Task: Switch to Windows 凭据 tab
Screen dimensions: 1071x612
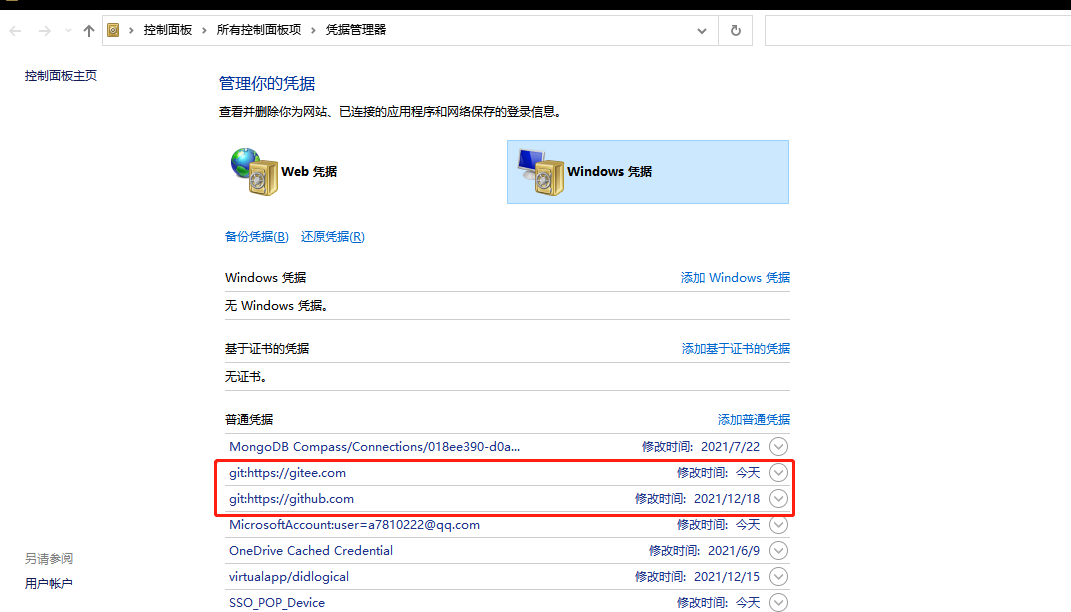Action: pos(648,172)
